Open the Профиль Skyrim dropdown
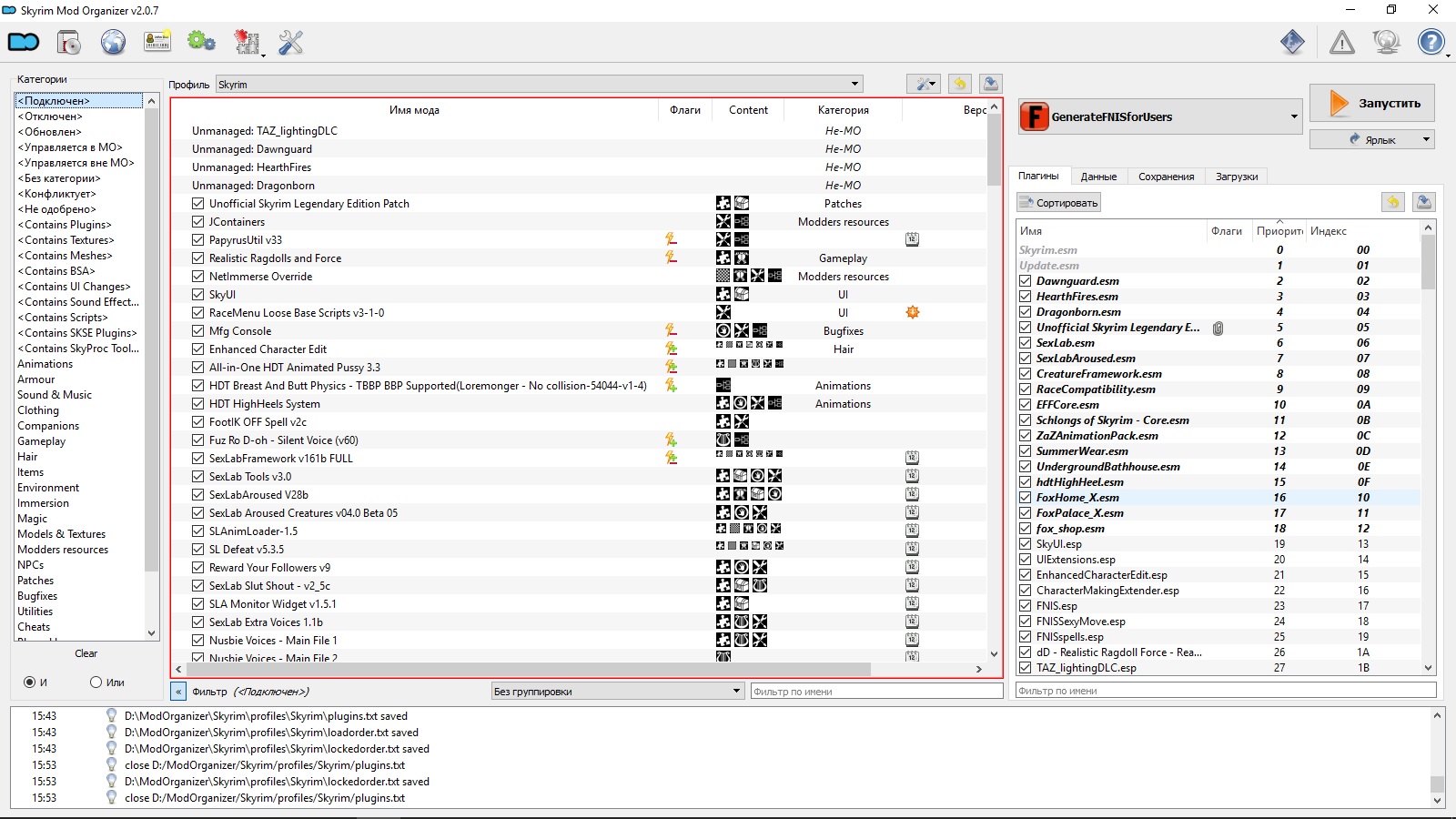This screenshot has height=819, width=1456. (539, 84)
